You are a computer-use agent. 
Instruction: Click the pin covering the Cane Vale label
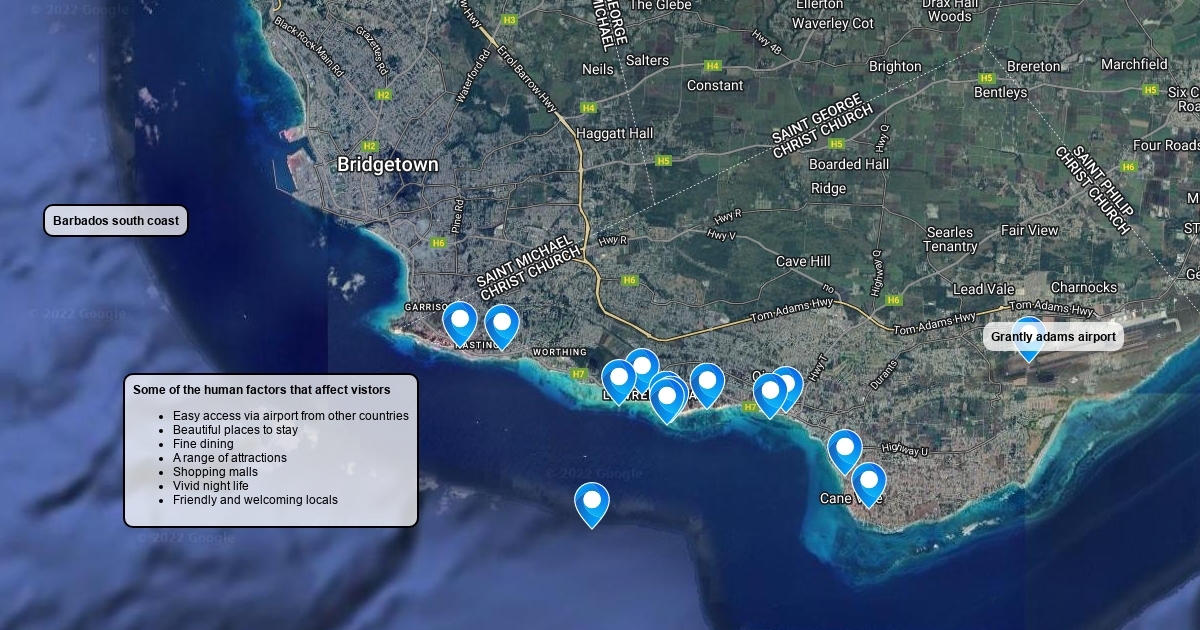[868, 483]
